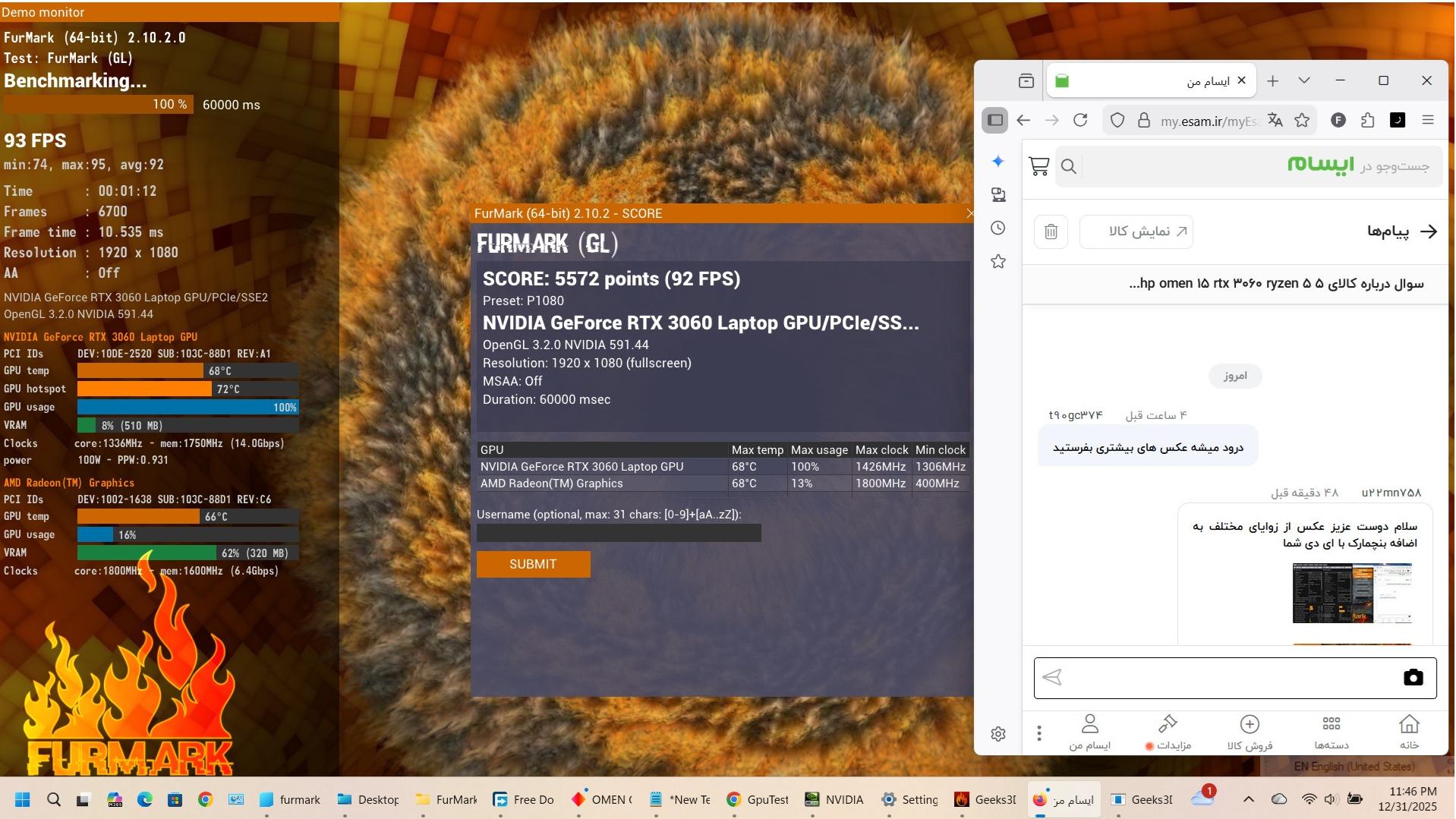Screen dimensions: 1456x819
Task: Reload the Esam page
Action: tap(1080, 120)
